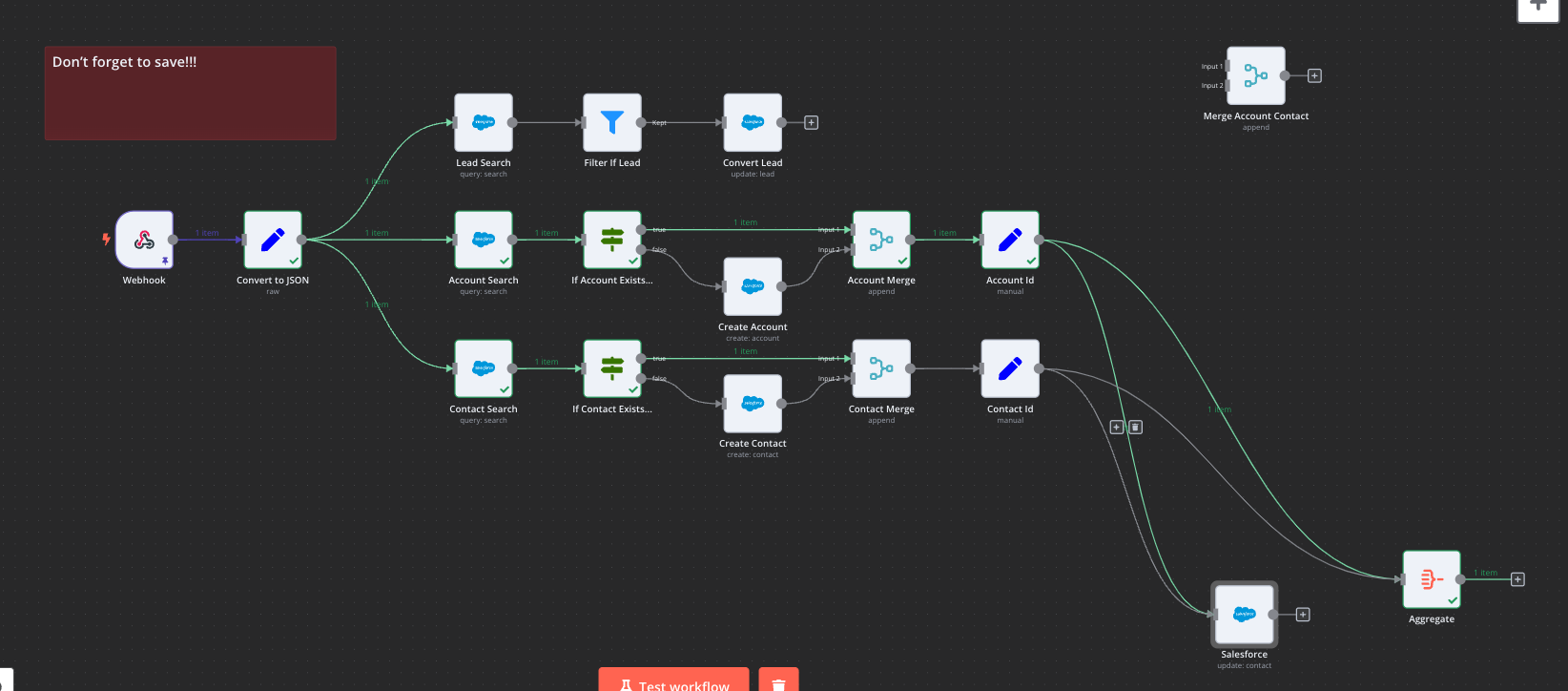Screen dimensions: 1568x691
Task: Click the Webhook node output connector dot
Action: (173, 240)
